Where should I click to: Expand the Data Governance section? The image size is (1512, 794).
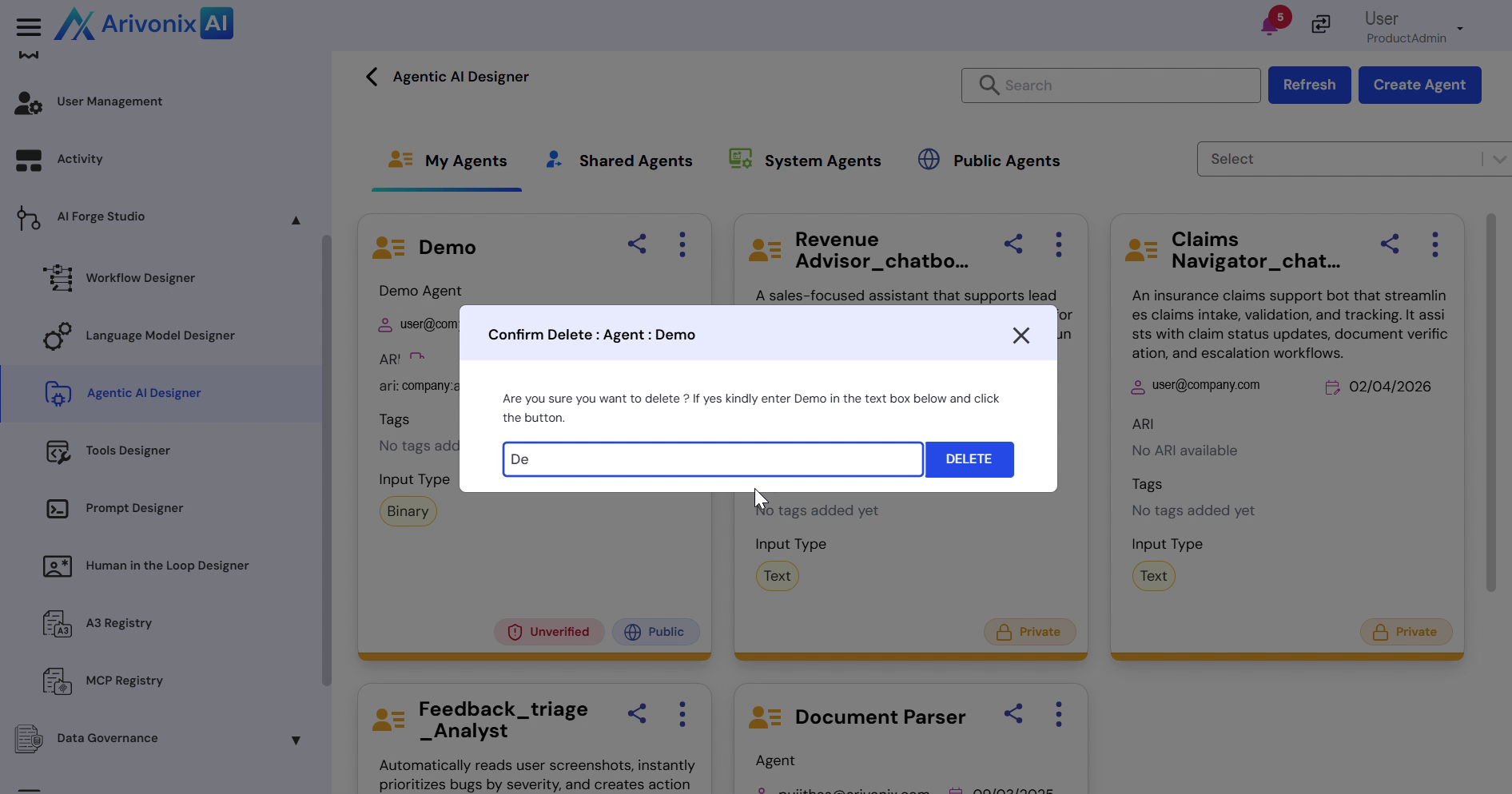(x=296, y=740)
